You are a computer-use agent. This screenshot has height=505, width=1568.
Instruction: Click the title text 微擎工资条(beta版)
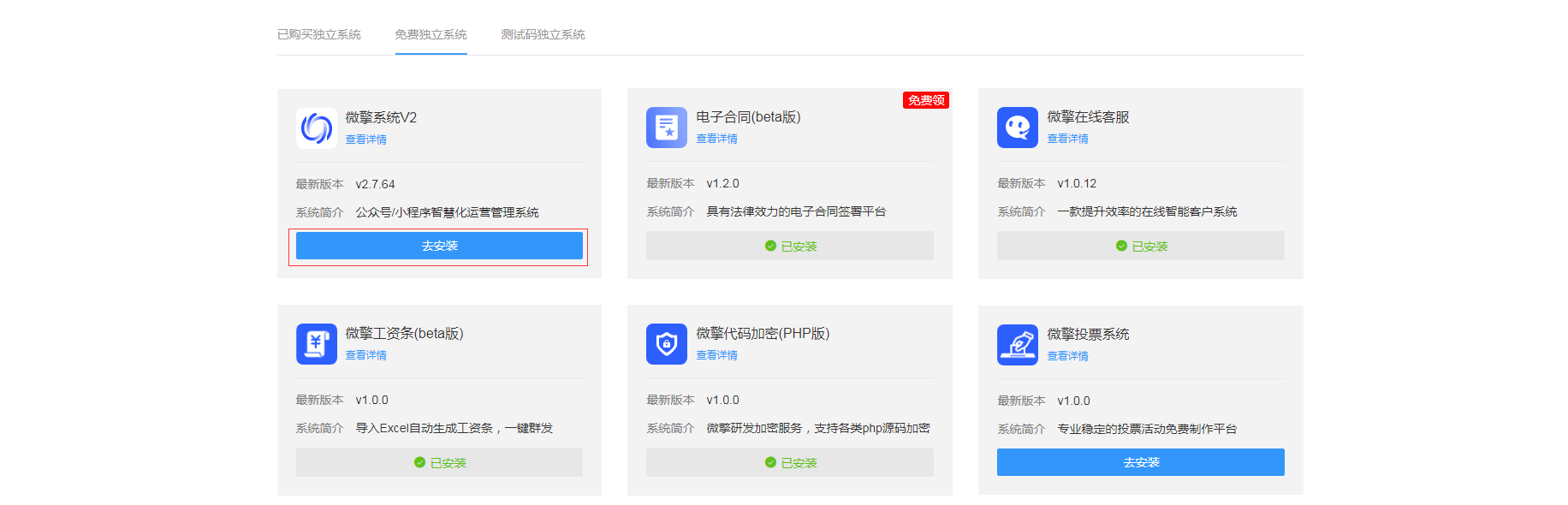[405, 333]
